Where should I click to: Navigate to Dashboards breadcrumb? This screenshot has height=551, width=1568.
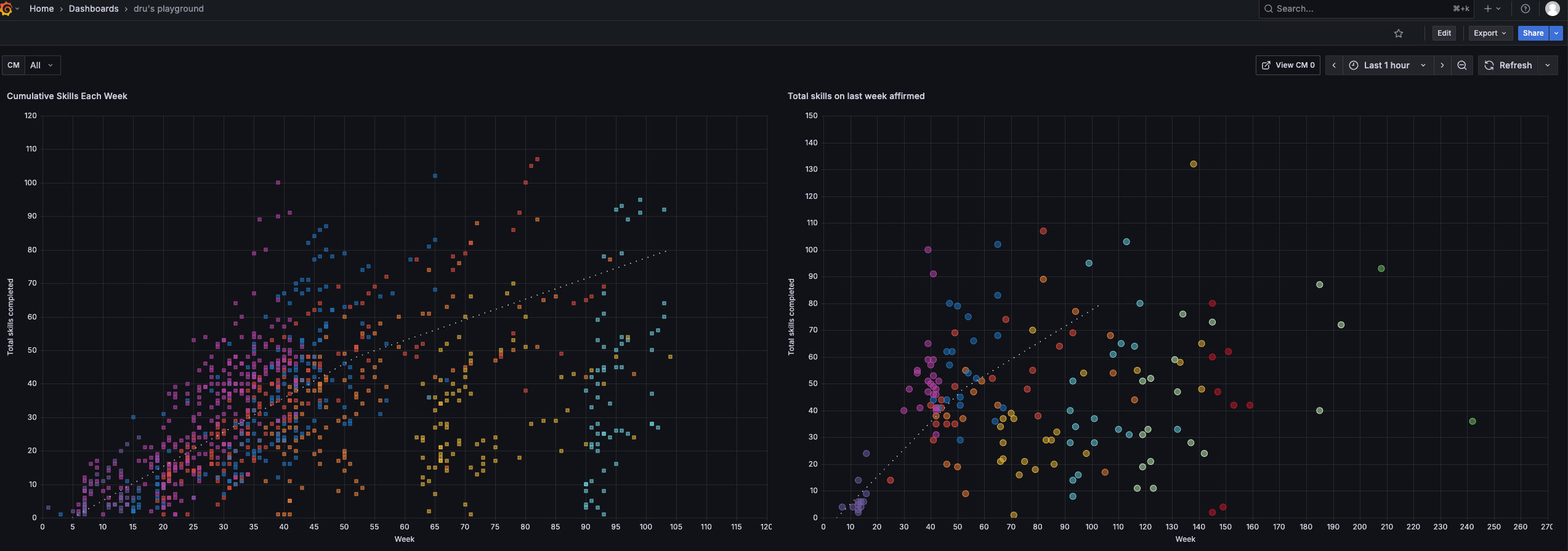pos(94,9)
